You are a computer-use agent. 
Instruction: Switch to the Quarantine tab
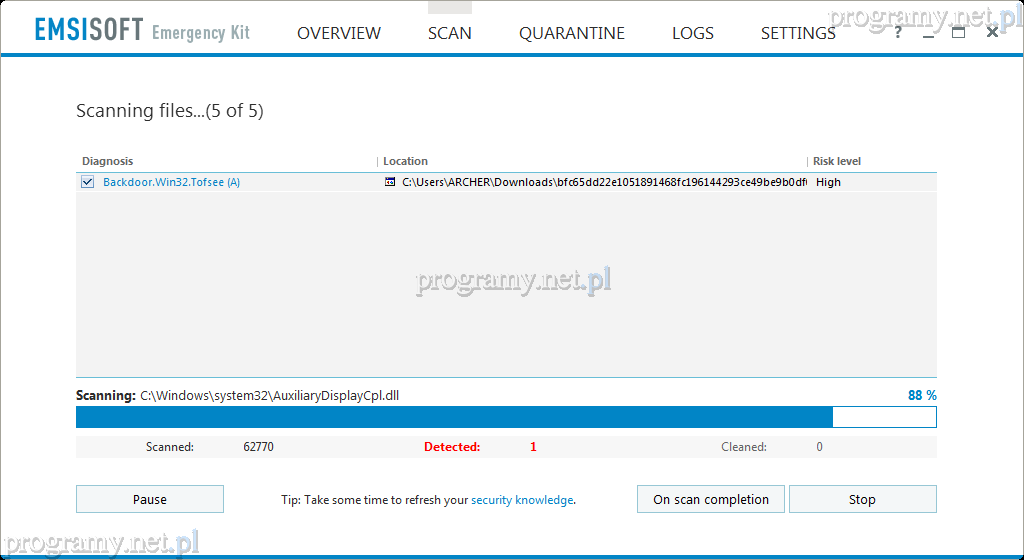[571, 33]
